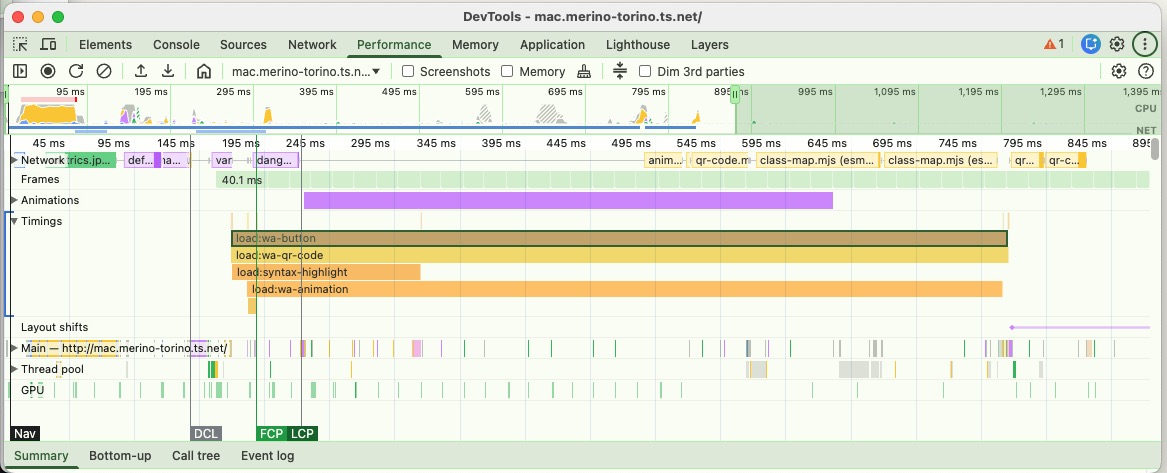Open the Memory panel tab

(x=475, y=45)
